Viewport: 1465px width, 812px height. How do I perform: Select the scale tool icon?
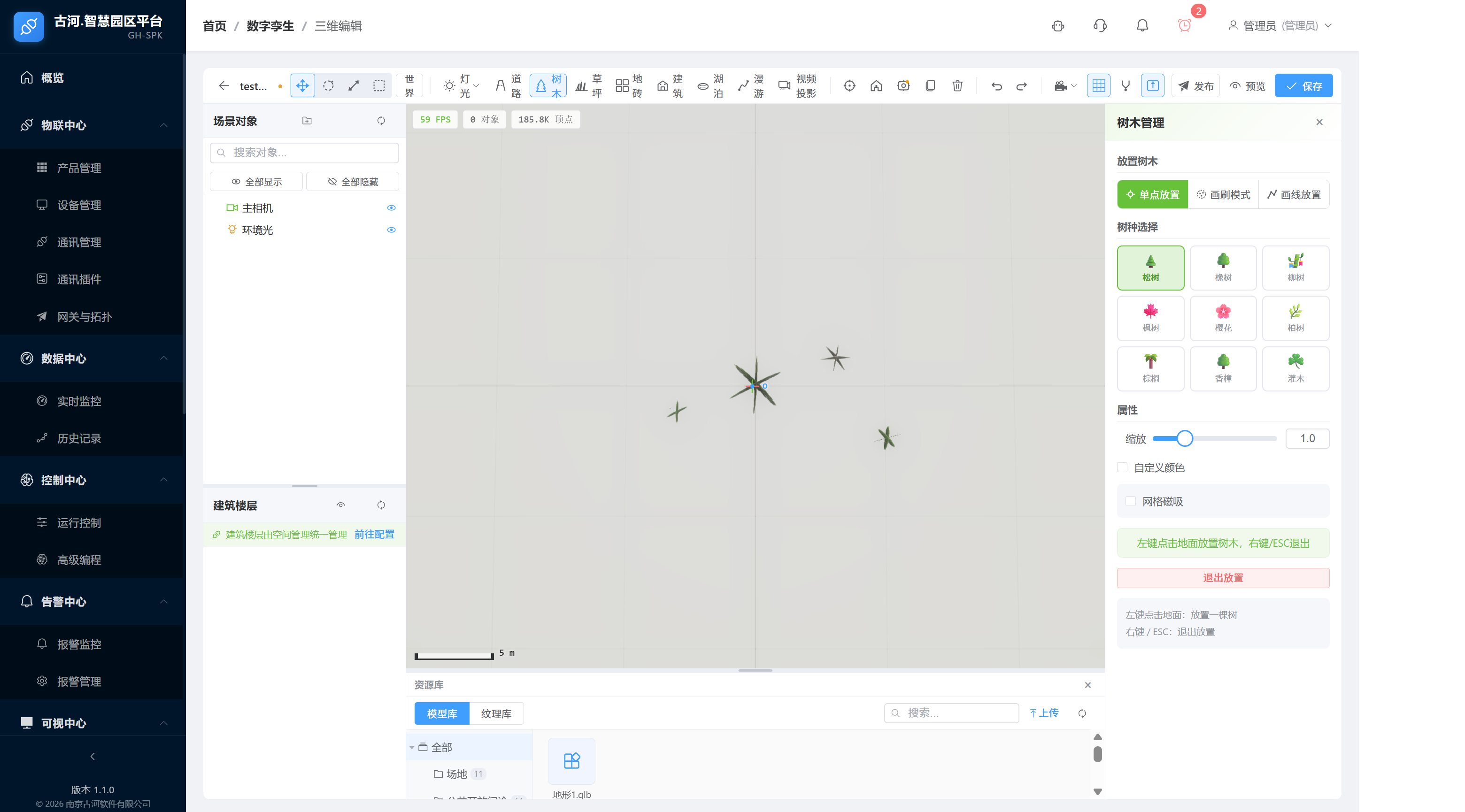click(354, 86)
